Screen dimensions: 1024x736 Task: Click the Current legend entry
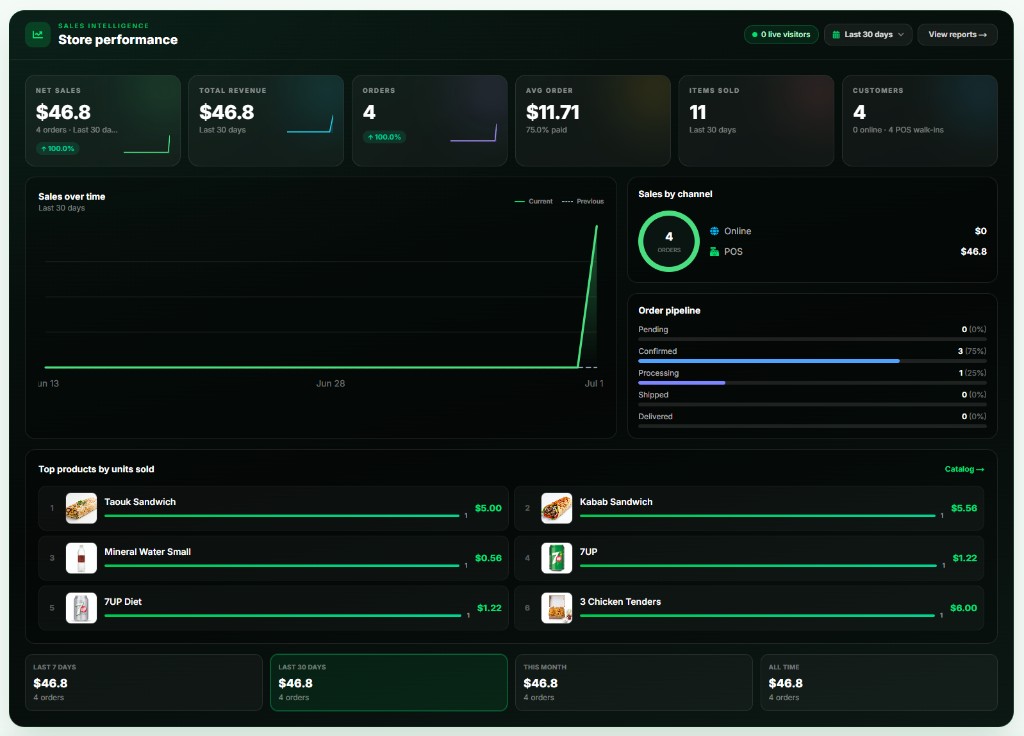click(534, 201)
